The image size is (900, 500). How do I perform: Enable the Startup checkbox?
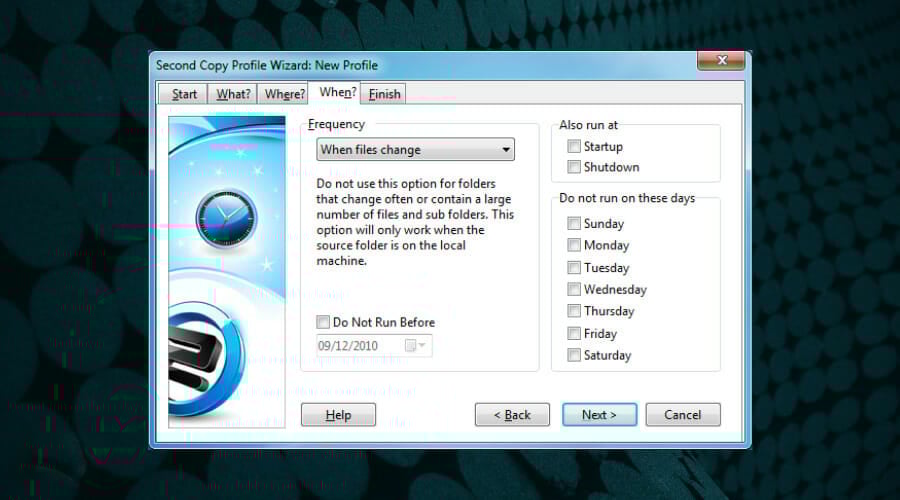(x=574, y=147)
